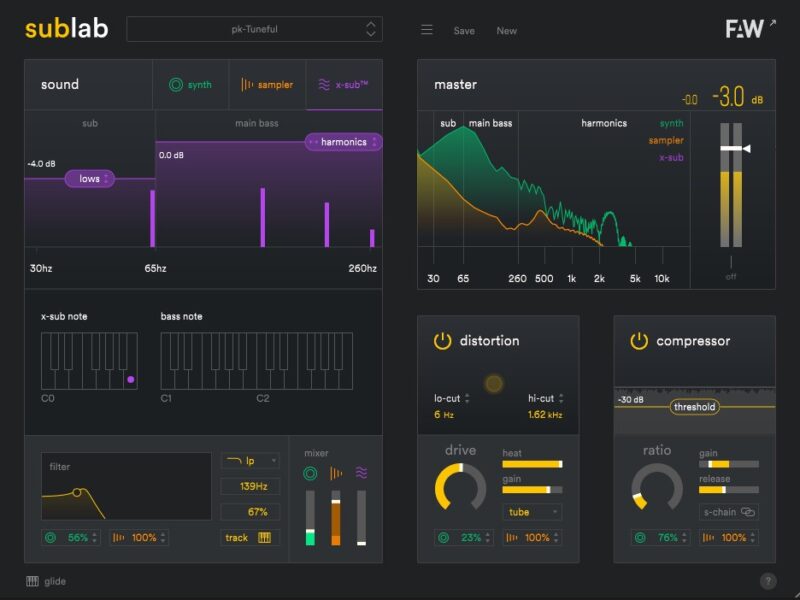Screen dimensions: 800x600
Task: Click the New button
Action: (x=507, y=31)
